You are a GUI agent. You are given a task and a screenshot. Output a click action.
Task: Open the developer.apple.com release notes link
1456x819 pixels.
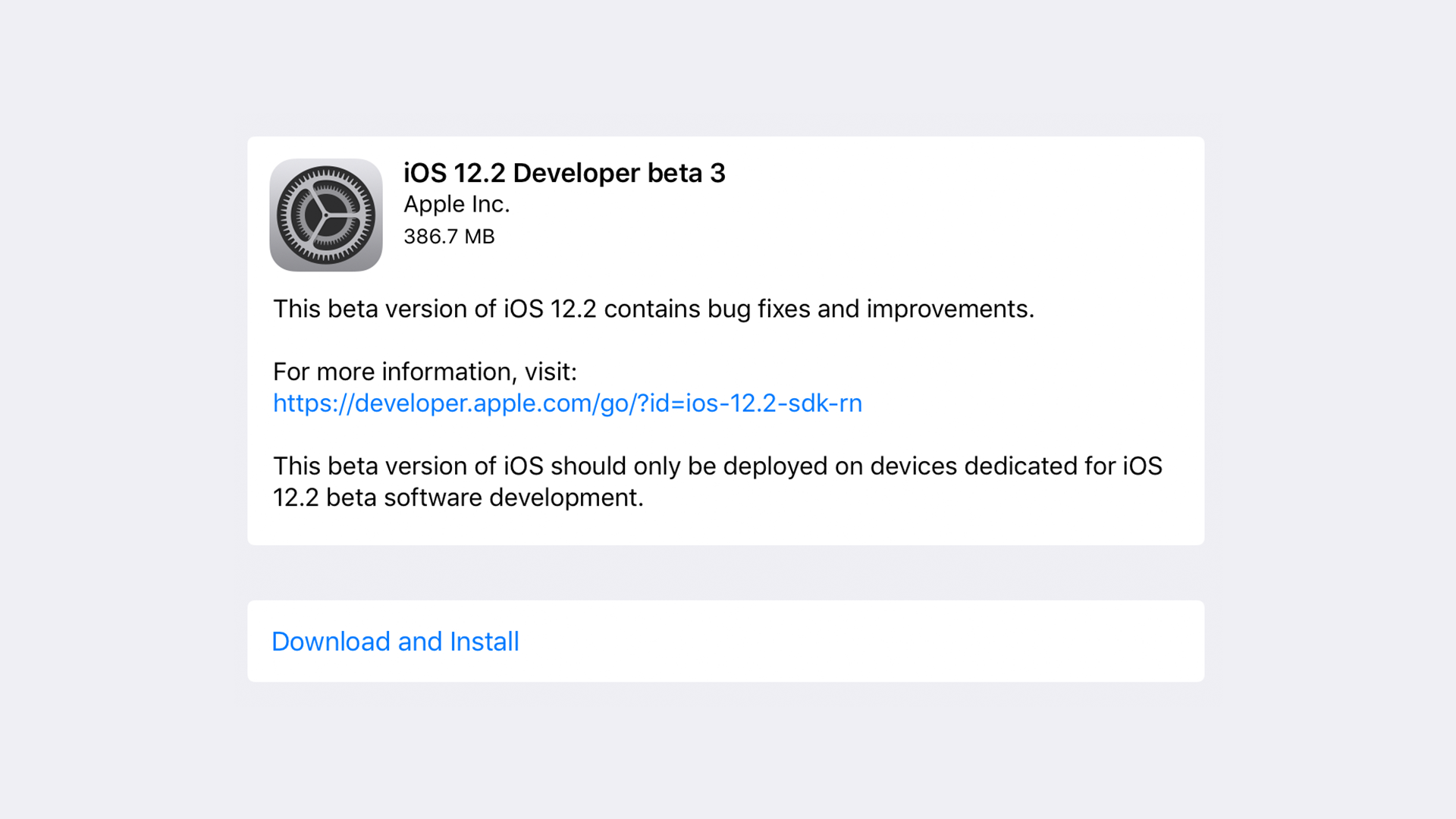pos(567,403)
